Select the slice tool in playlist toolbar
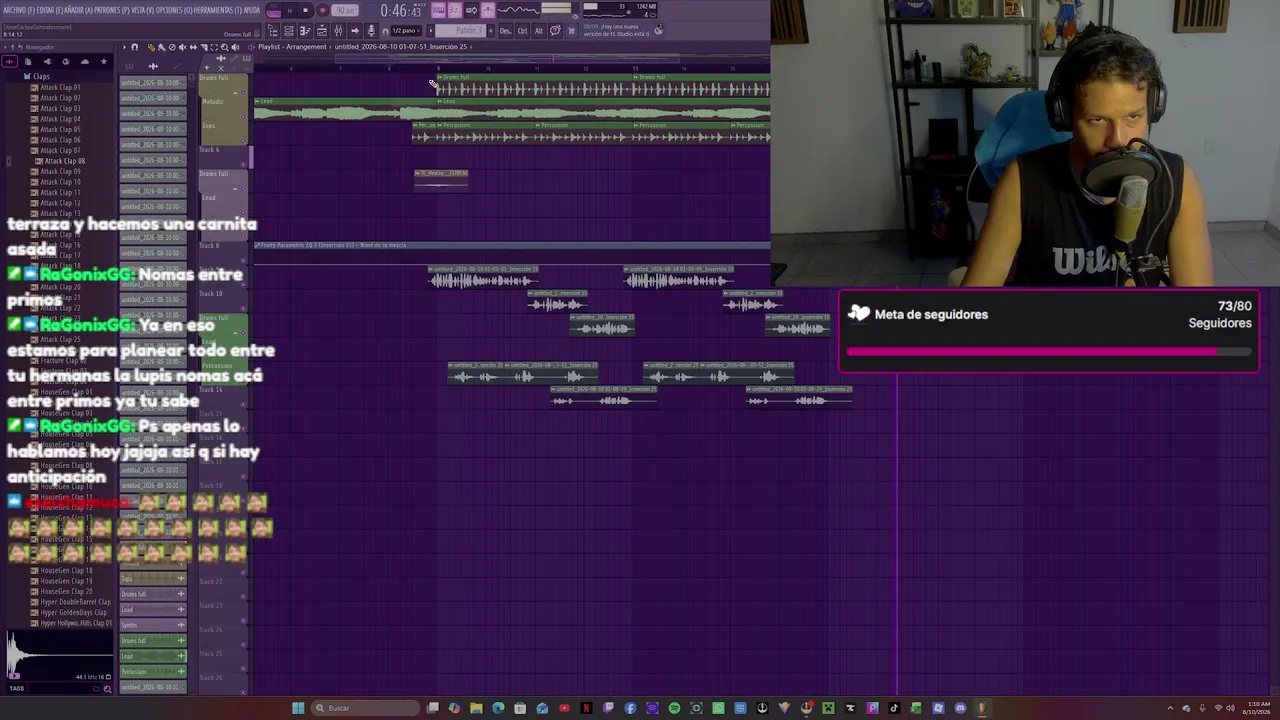This screenshot has height=720, width=1280. point(203,47)
